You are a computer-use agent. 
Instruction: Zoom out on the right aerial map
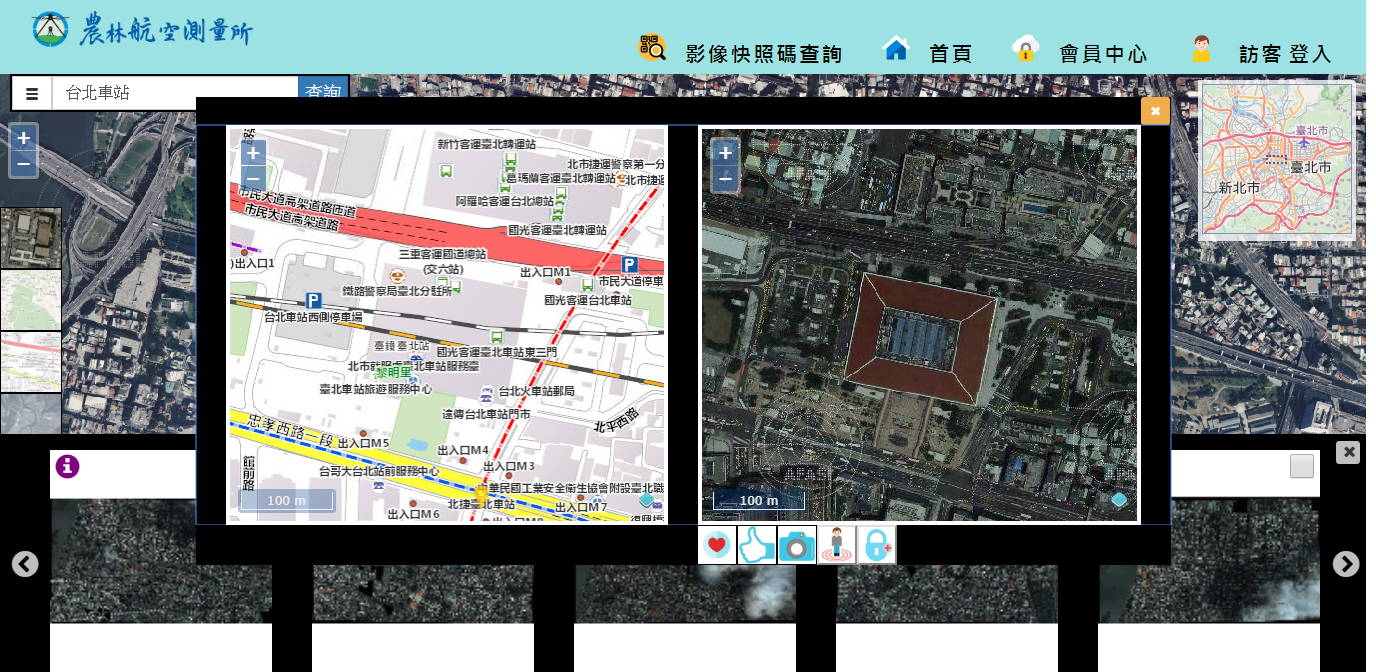pos(726,178)
